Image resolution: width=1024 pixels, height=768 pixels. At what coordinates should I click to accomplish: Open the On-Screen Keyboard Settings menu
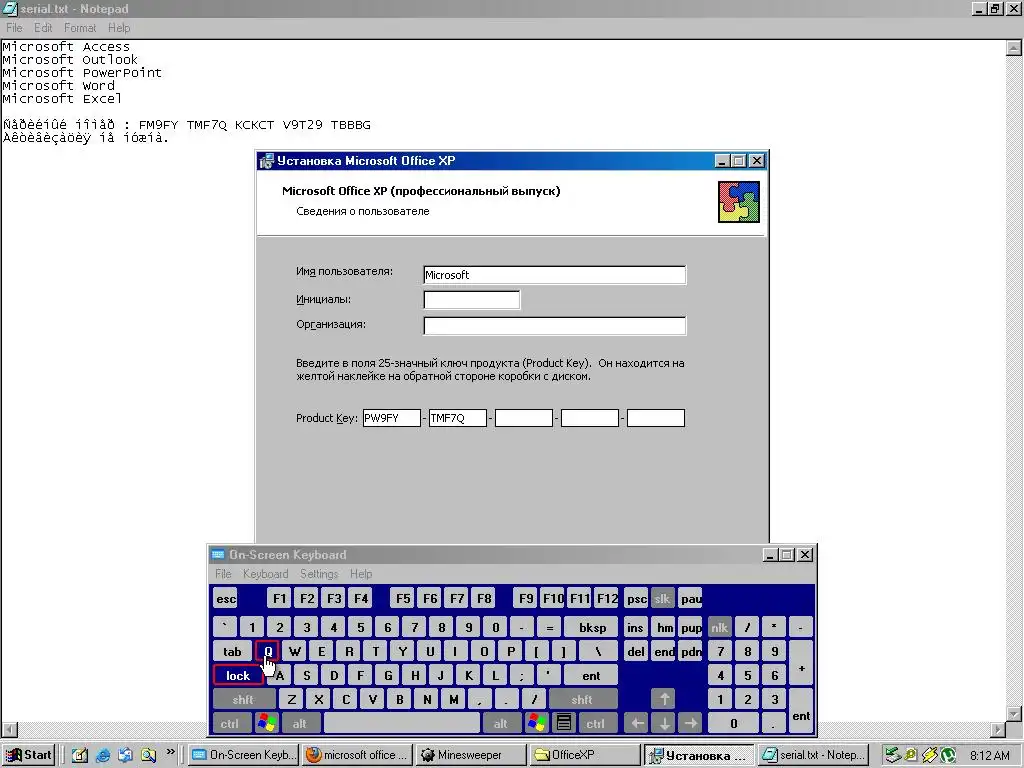pos(319,574)
